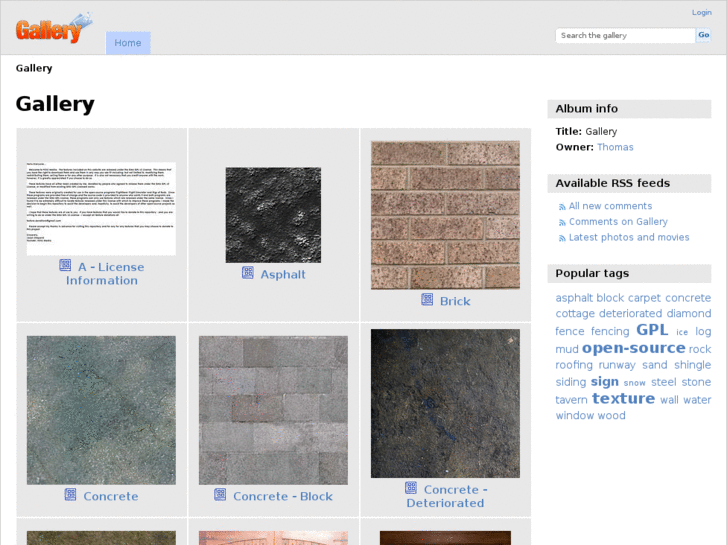
Task: Click album icon beside Asphalt
Action: [248, 273]
